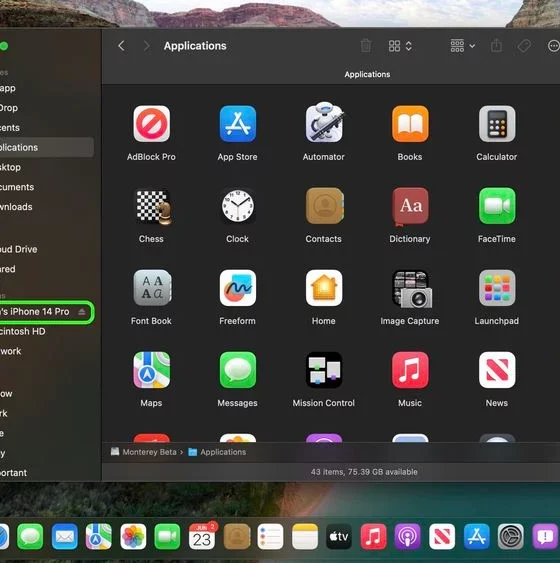Screen dimensions: 560x563
Task: Click the back navigation arrow
Action: [121, 46]
